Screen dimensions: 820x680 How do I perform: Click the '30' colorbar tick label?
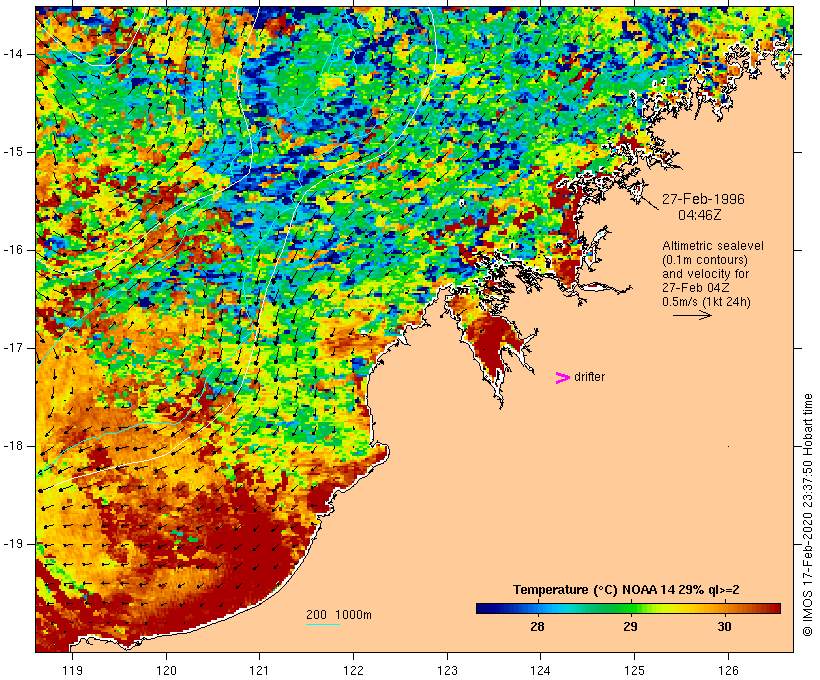point(724,627)
